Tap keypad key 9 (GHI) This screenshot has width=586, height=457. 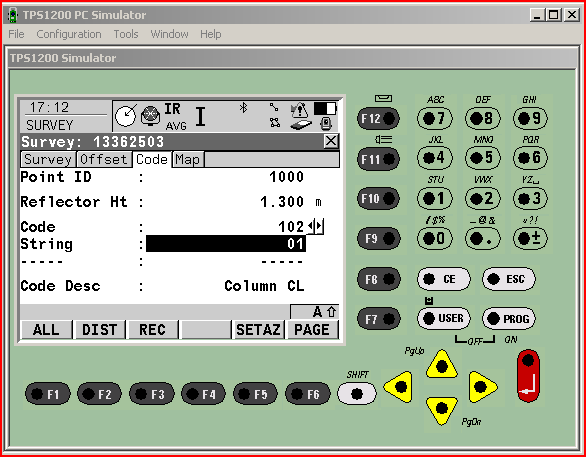[x=530, y=118]
